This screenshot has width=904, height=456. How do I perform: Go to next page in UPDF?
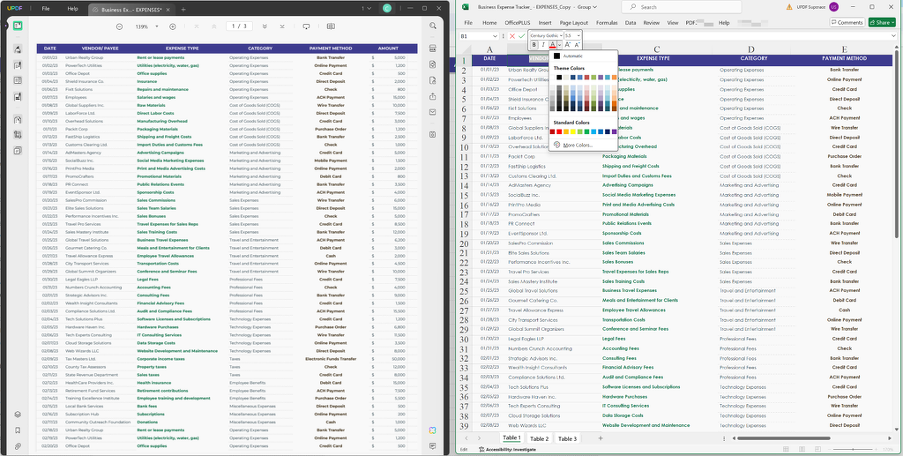point(265,27)
